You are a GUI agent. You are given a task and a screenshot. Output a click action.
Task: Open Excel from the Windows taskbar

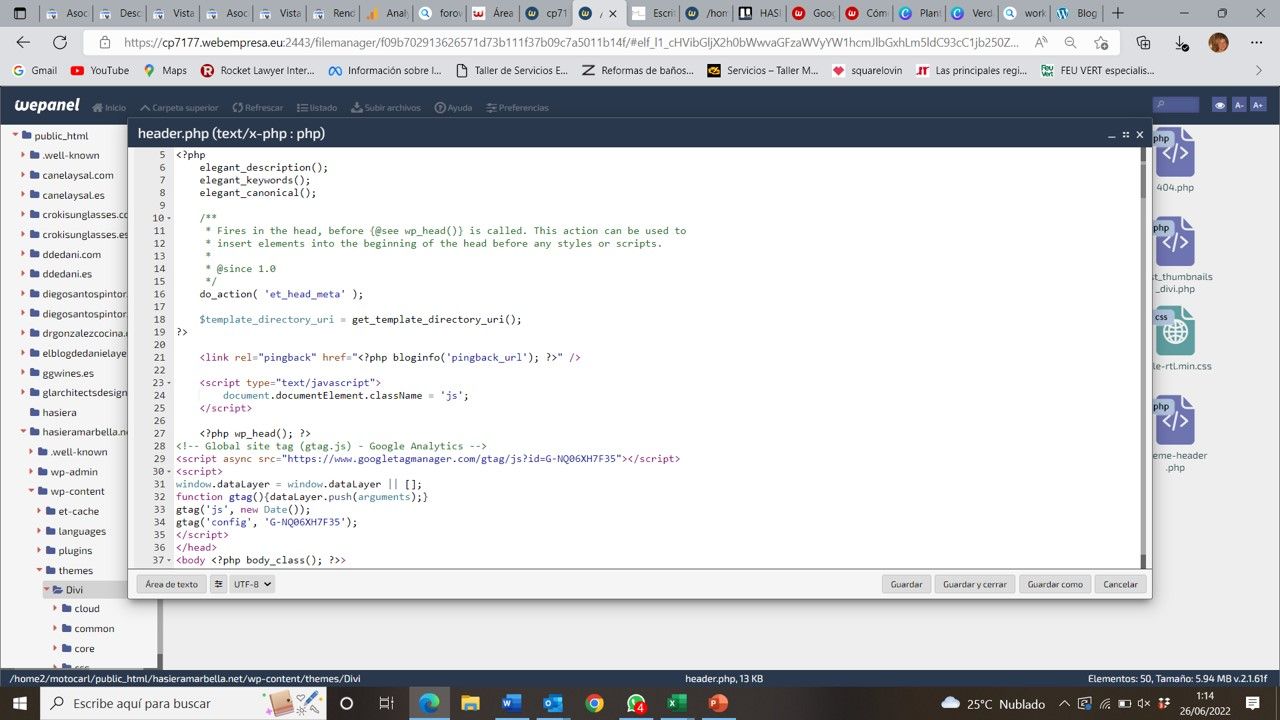(x=675, y=703)
